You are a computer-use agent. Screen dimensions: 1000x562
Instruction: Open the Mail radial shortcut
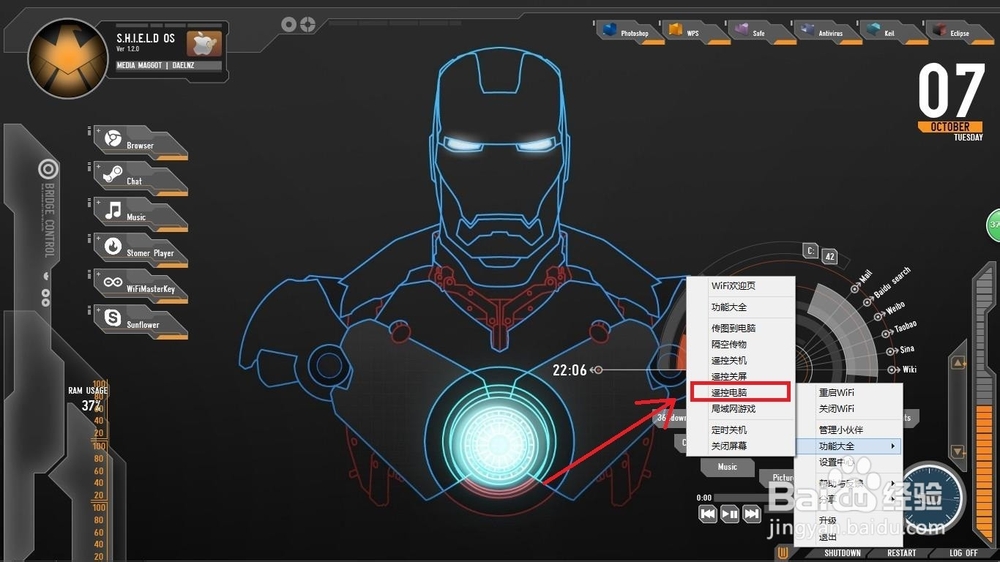pos(862,282)
